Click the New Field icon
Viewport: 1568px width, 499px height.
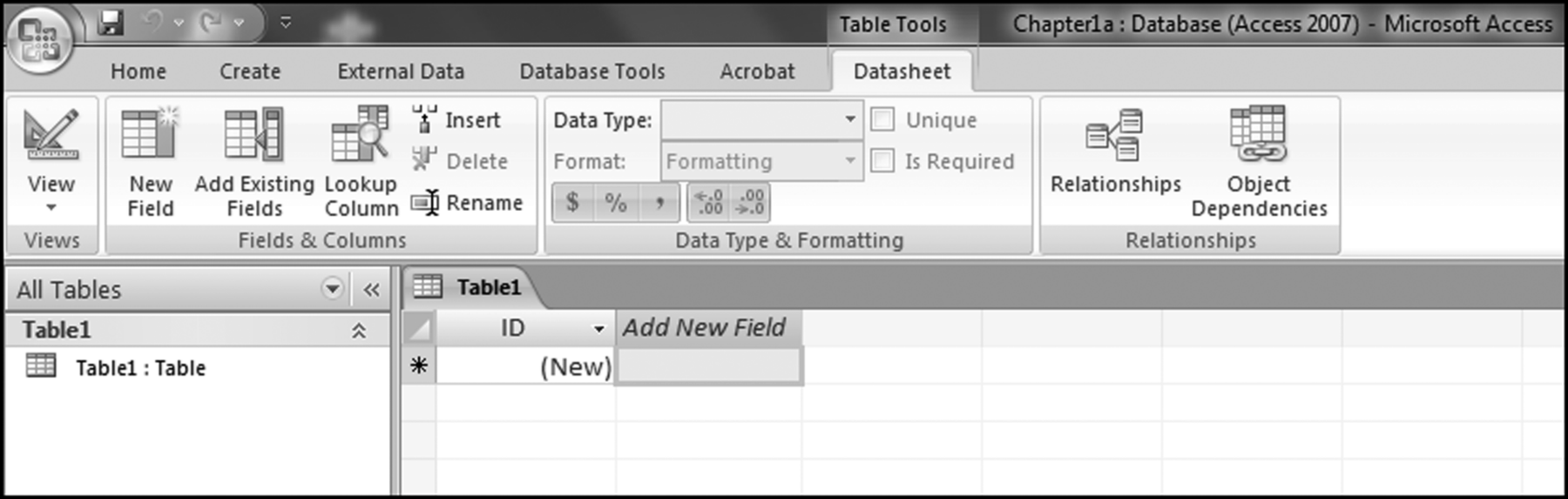(150, 135)
